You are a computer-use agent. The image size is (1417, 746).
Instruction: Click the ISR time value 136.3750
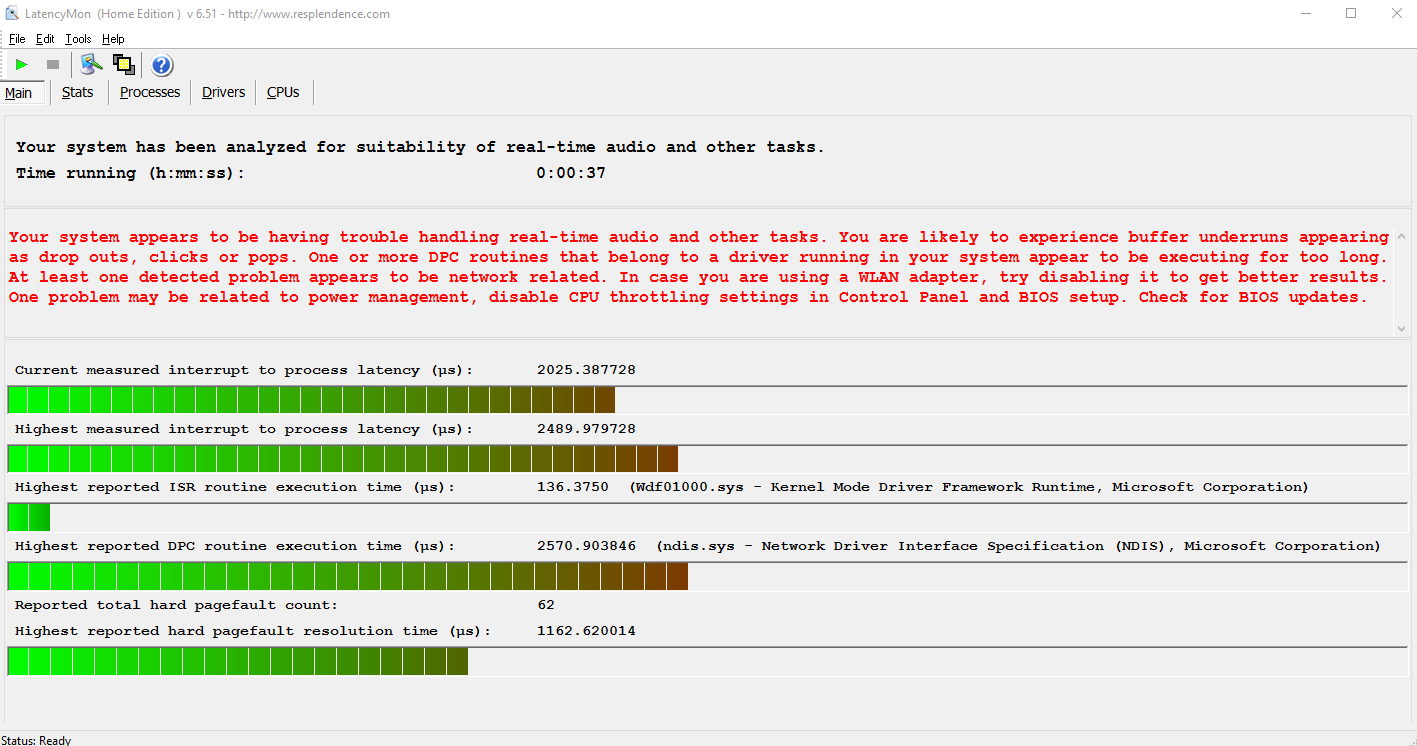[573, 487]
